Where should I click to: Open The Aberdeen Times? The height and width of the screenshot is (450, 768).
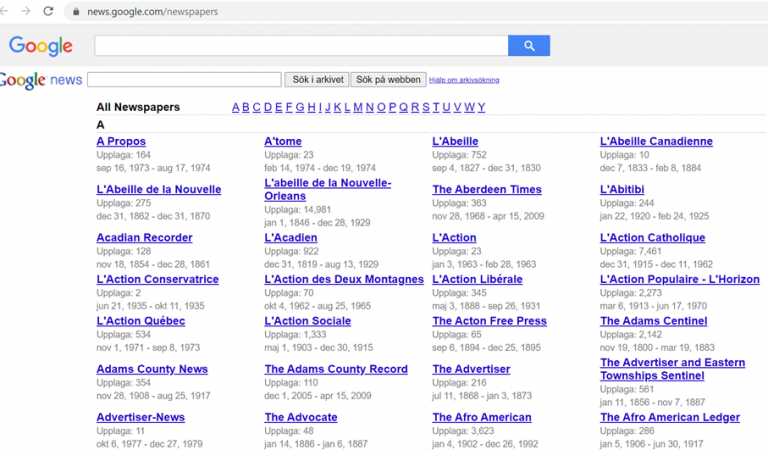[487, 189]
